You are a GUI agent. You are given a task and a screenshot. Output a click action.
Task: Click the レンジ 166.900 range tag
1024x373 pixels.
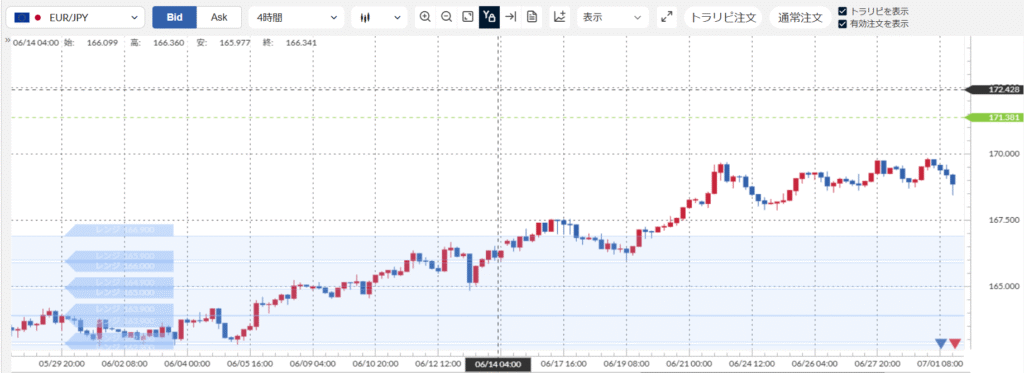119,230
